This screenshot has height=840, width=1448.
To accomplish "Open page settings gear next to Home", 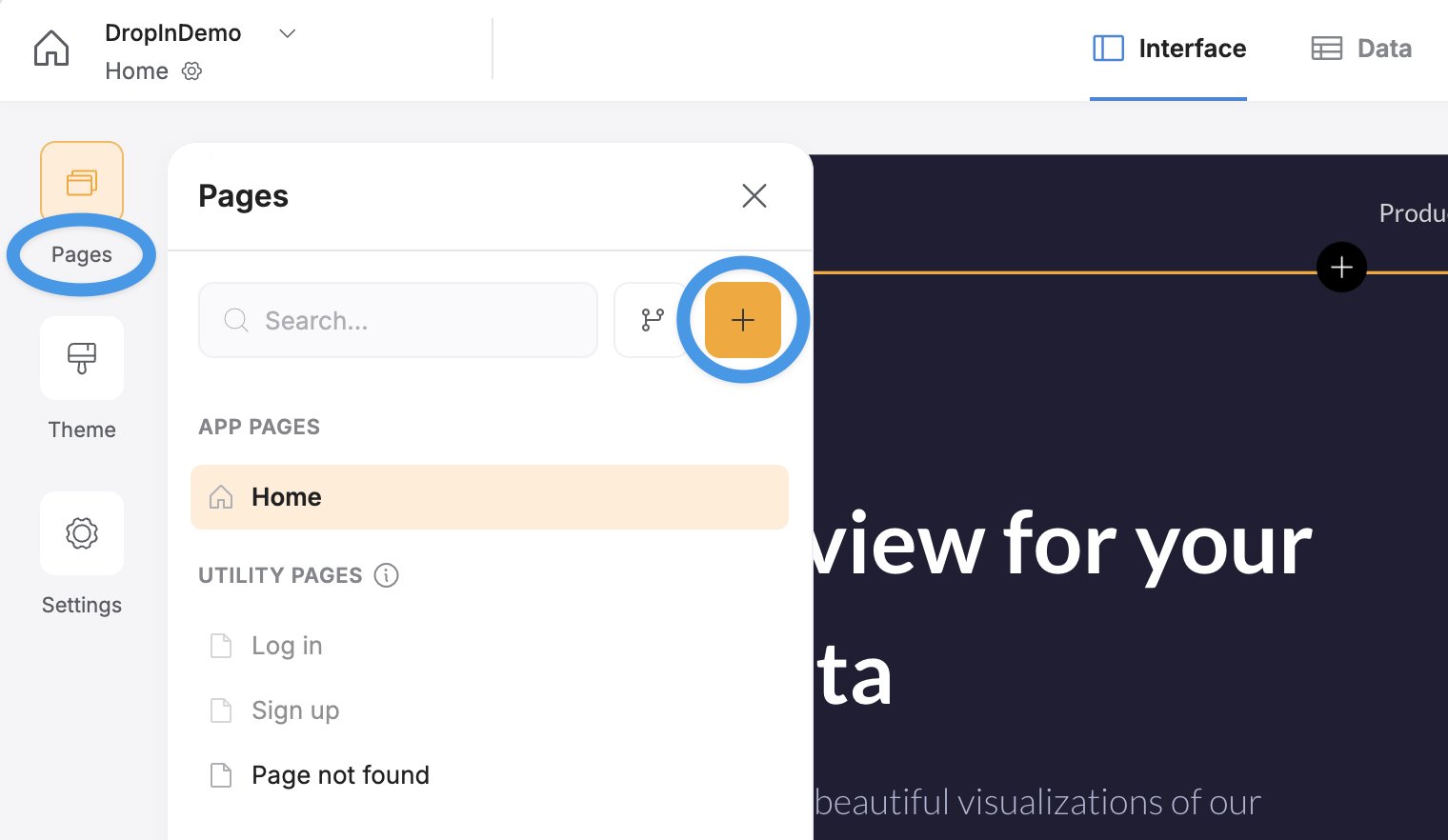I will (191, 71).
